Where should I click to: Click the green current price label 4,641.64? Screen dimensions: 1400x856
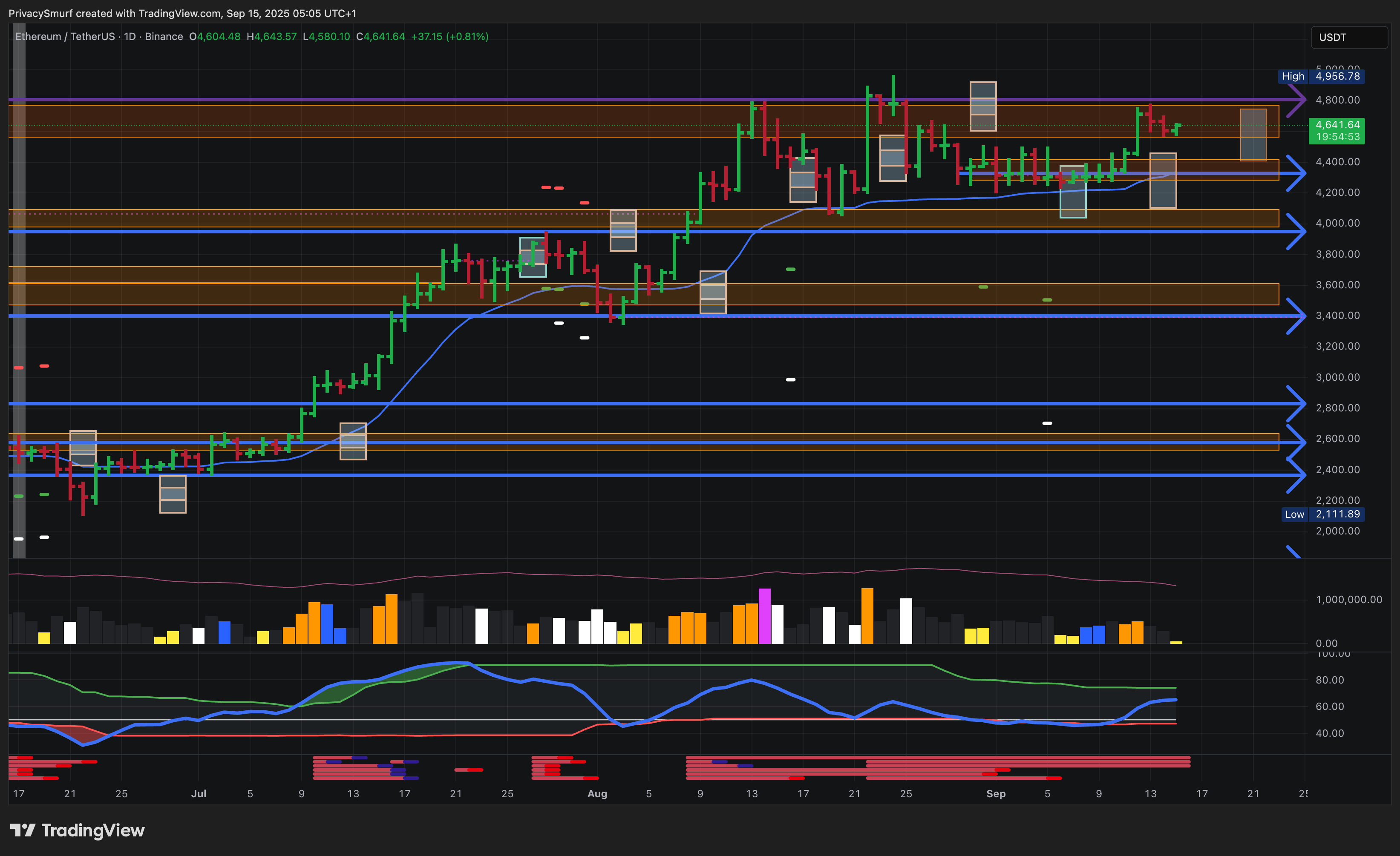[x=1337, y=130]
